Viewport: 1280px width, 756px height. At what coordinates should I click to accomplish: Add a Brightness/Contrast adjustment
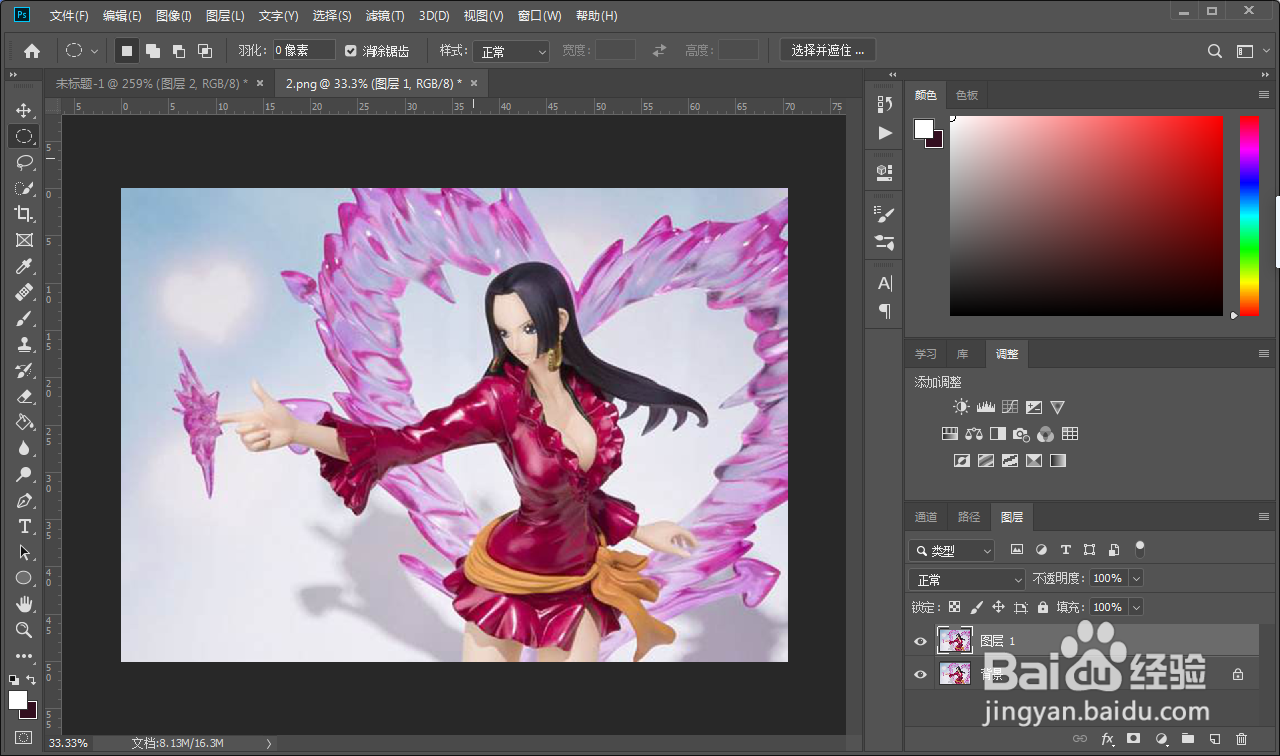[x=961, y=407]
